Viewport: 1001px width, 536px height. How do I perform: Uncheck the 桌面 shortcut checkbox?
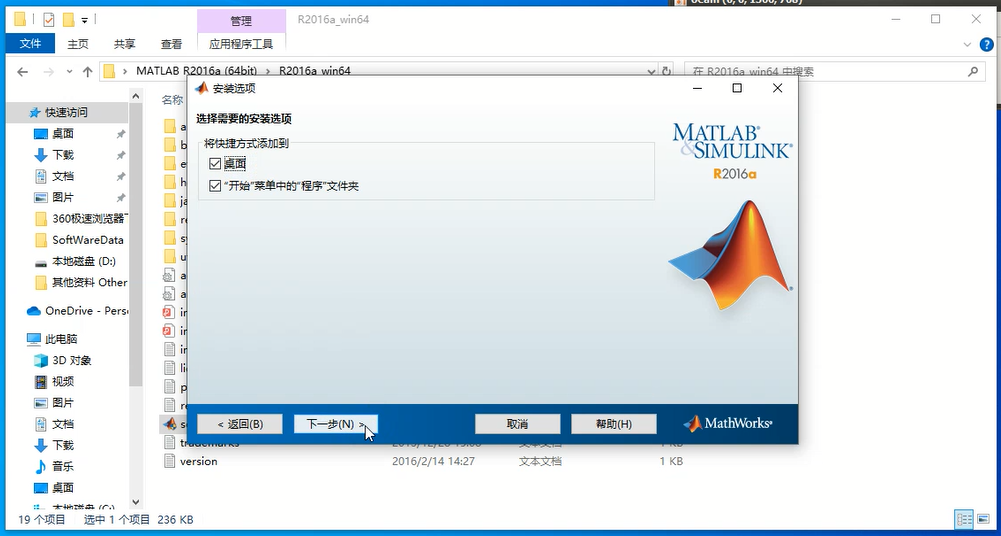(x=214, y=164)
